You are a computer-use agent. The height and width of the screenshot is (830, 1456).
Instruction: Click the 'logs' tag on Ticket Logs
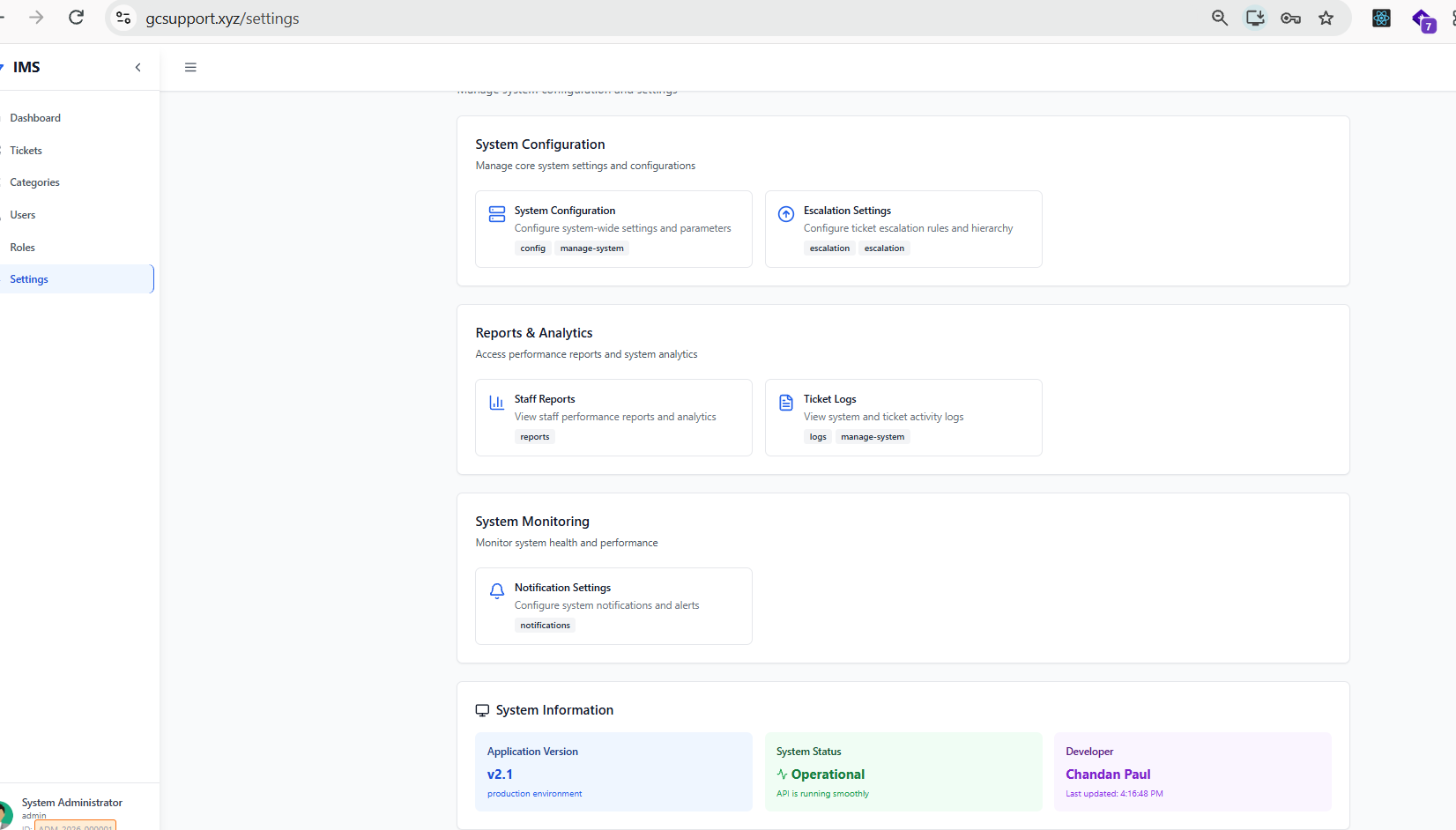(818, 437)
